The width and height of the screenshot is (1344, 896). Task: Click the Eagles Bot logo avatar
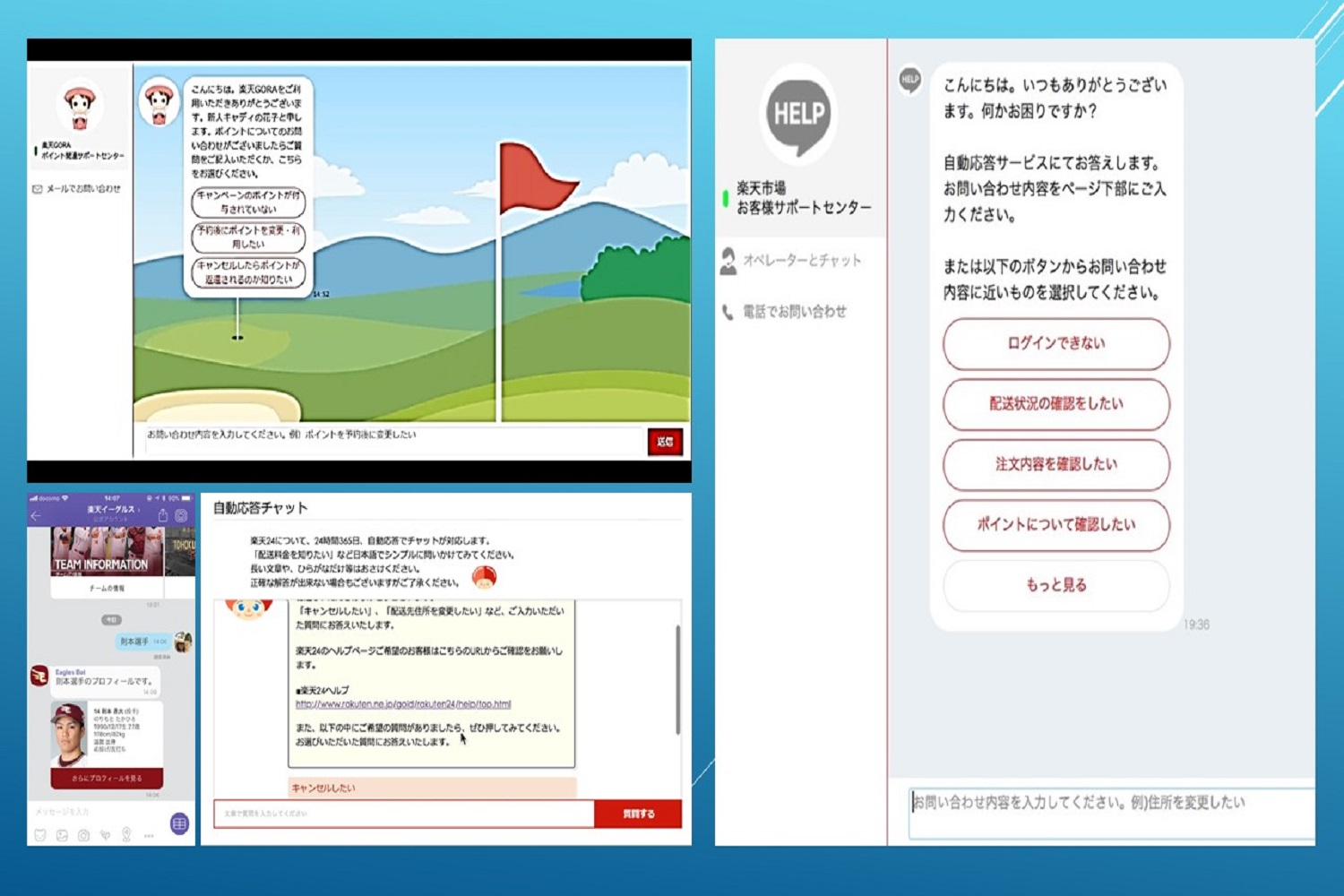pos(39,676)
